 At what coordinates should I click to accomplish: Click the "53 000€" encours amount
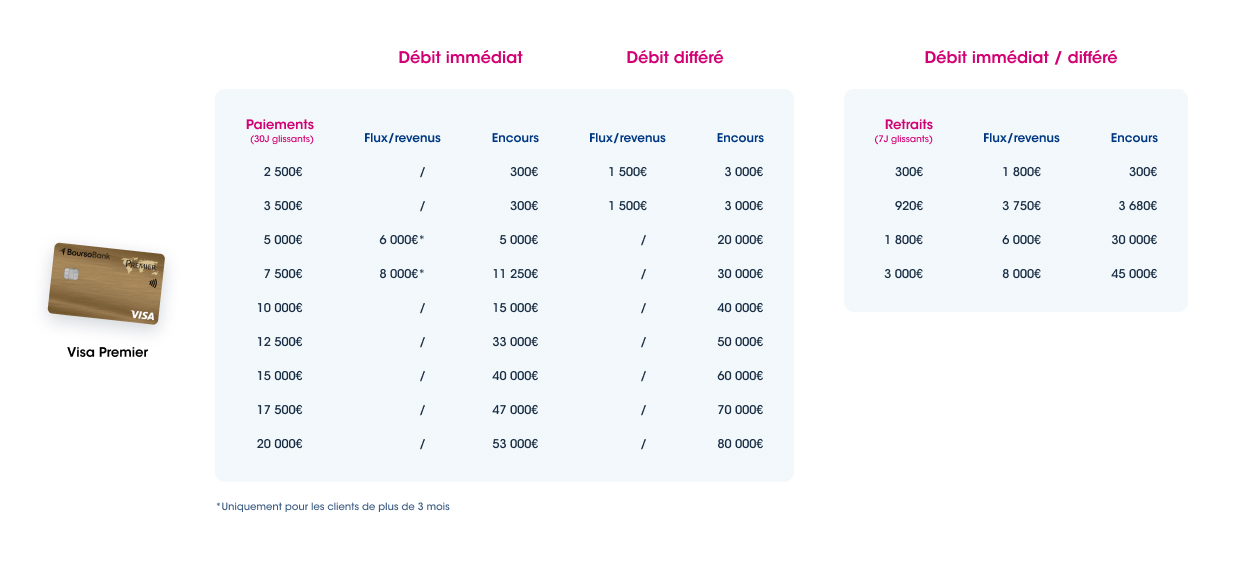click(514, 444)
